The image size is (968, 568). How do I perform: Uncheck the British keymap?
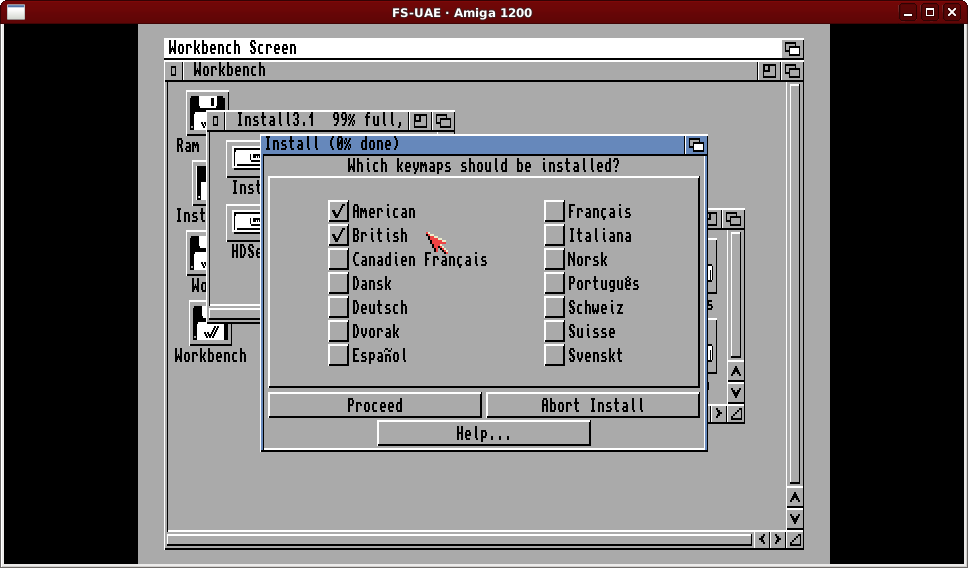[x=338, y=236]
